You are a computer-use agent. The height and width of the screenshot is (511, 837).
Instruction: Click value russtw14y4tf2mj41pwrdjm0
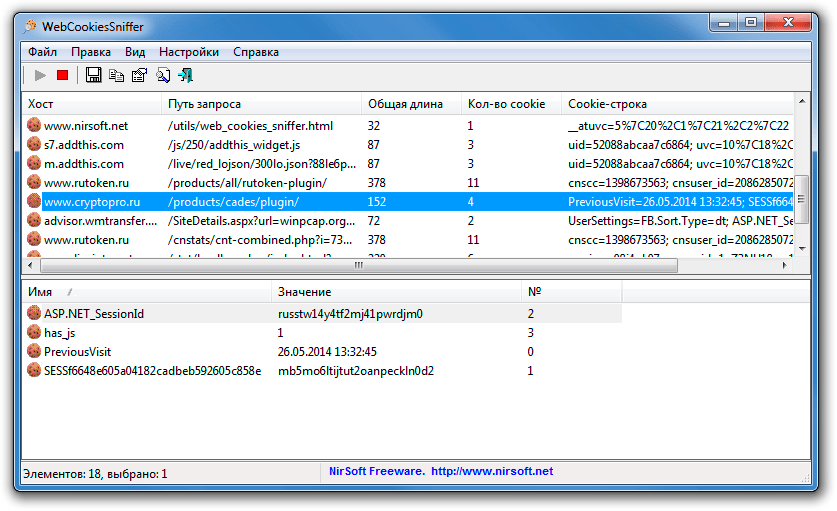pyautogui.click(x=350, y=313)
